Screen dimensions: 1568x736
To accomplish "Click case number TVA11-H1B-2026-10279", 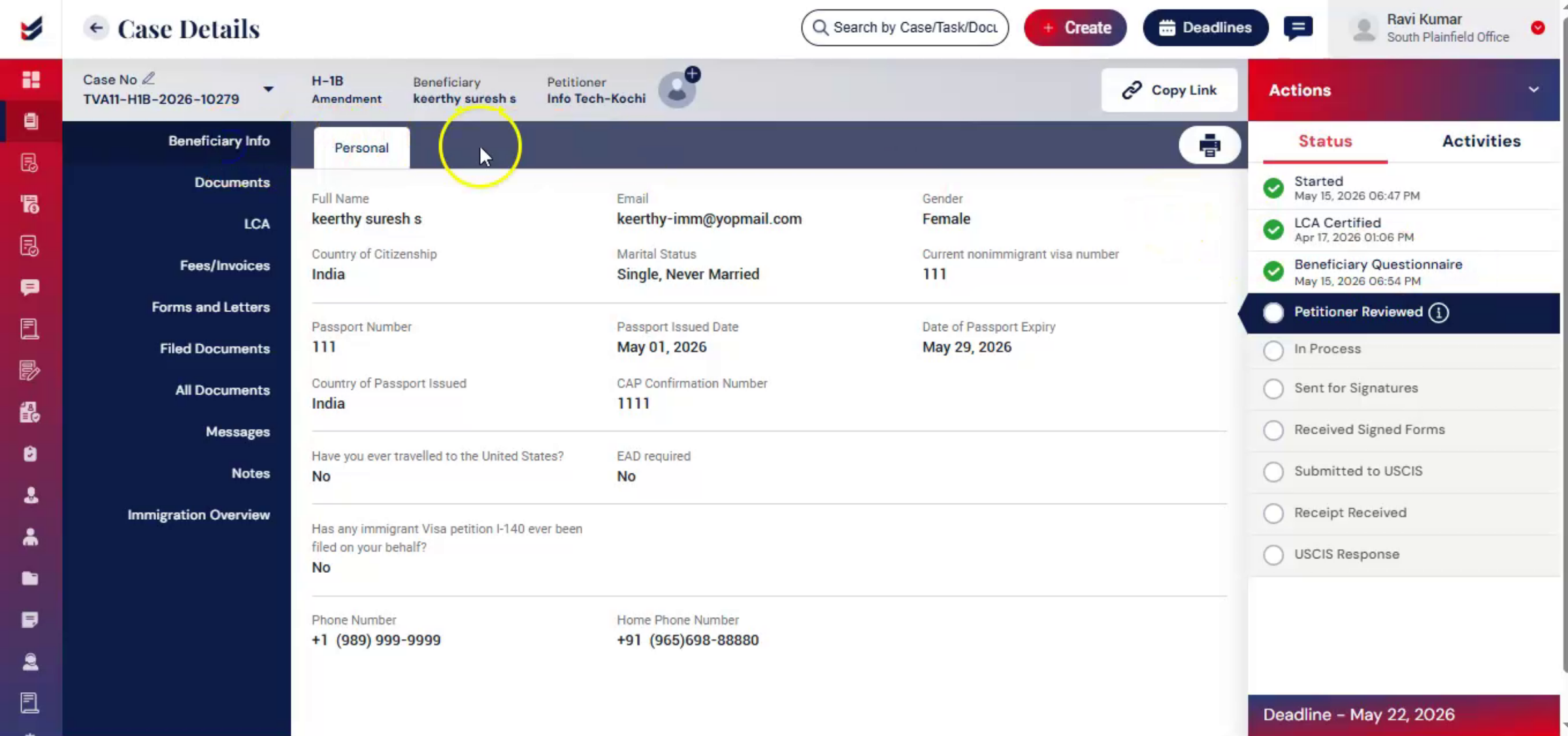I will [161, 99].
